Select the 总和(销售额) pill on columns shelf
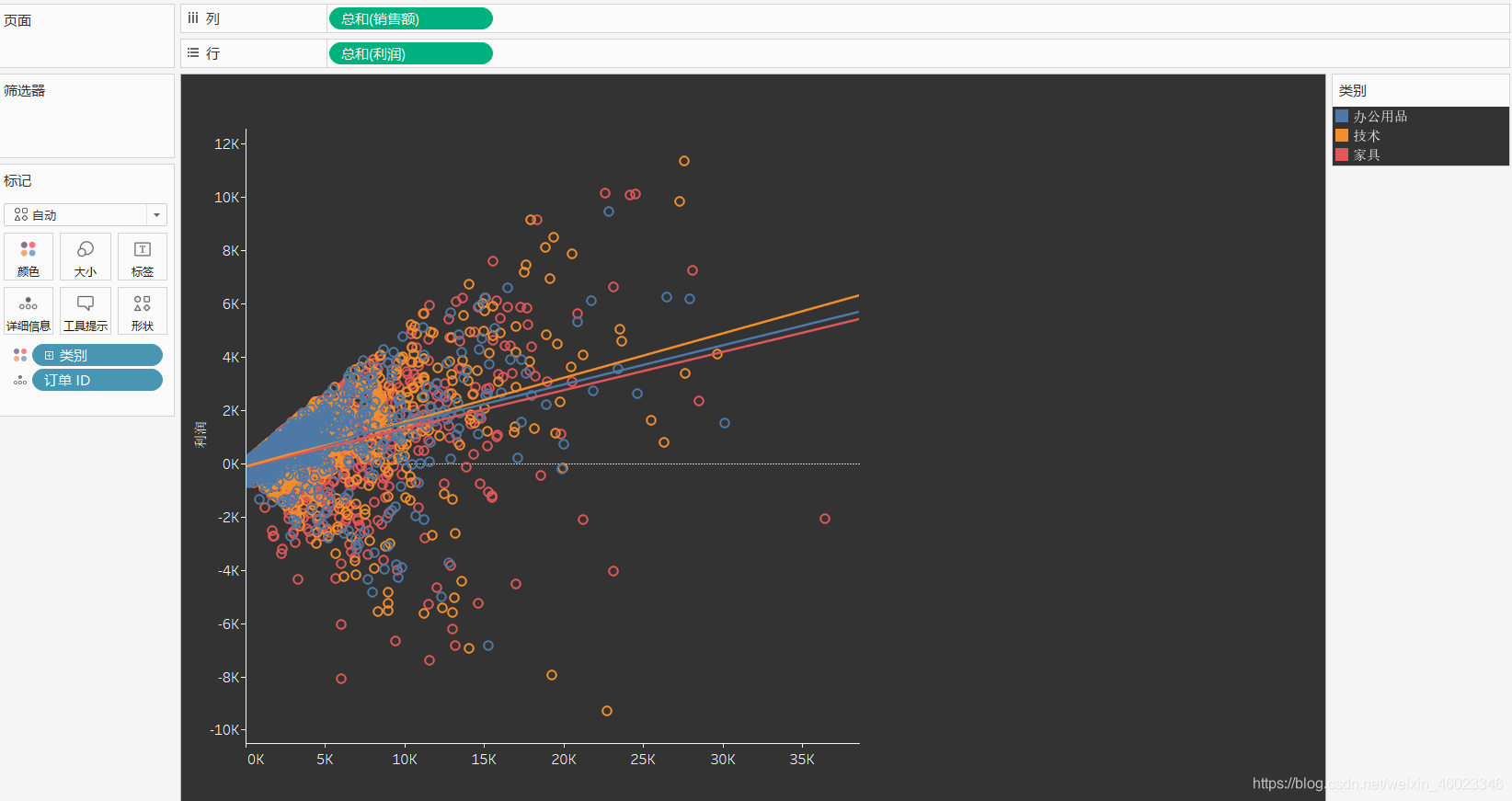 410,18
